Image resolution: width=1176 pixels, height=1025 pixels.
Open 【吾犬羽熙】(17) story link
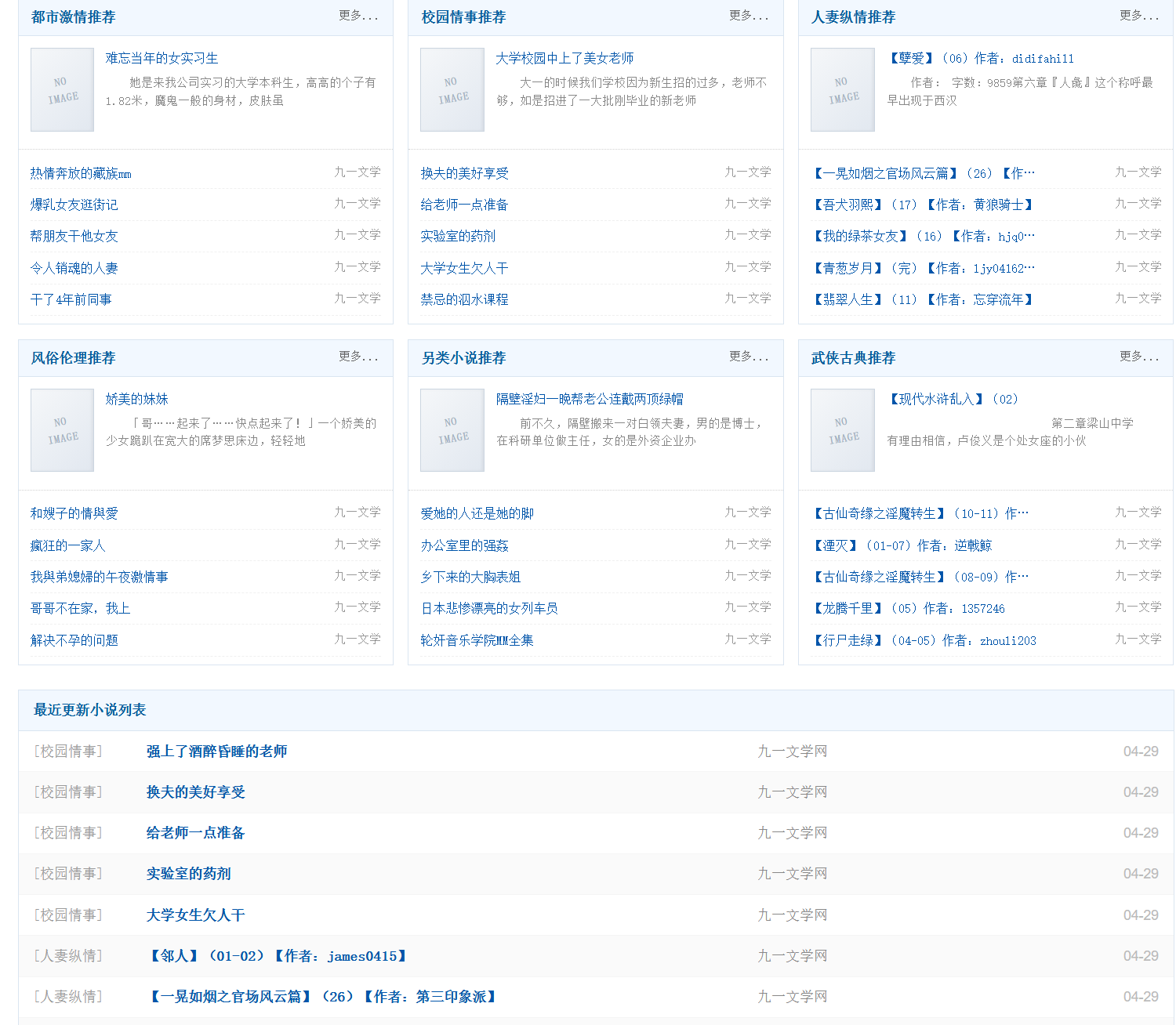924,205
